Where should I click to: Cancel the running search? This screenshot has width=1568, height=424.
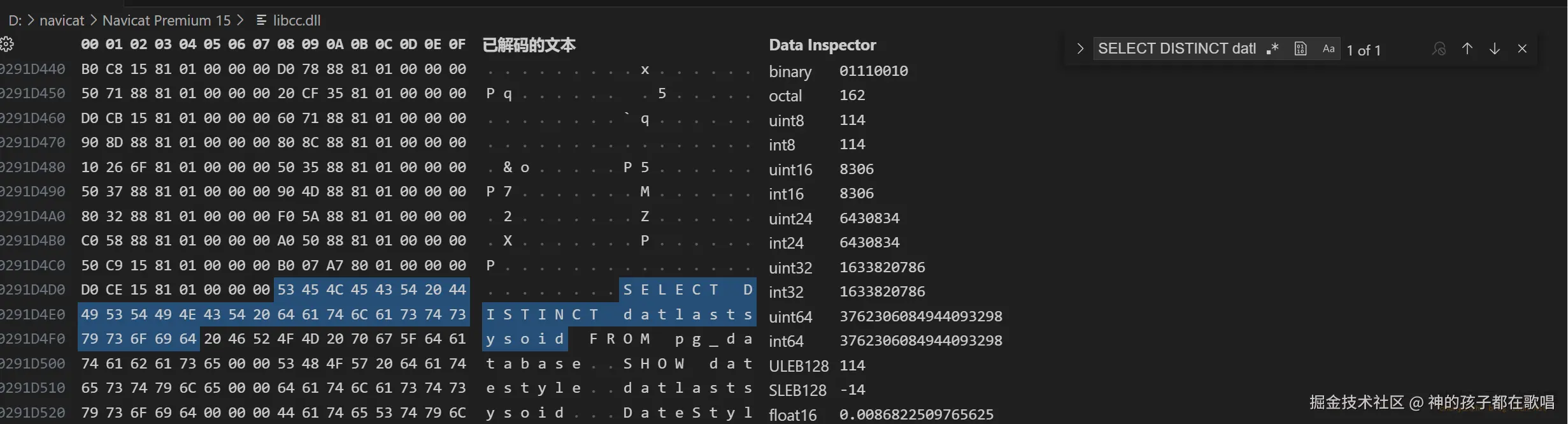[x=1439, y=49]
